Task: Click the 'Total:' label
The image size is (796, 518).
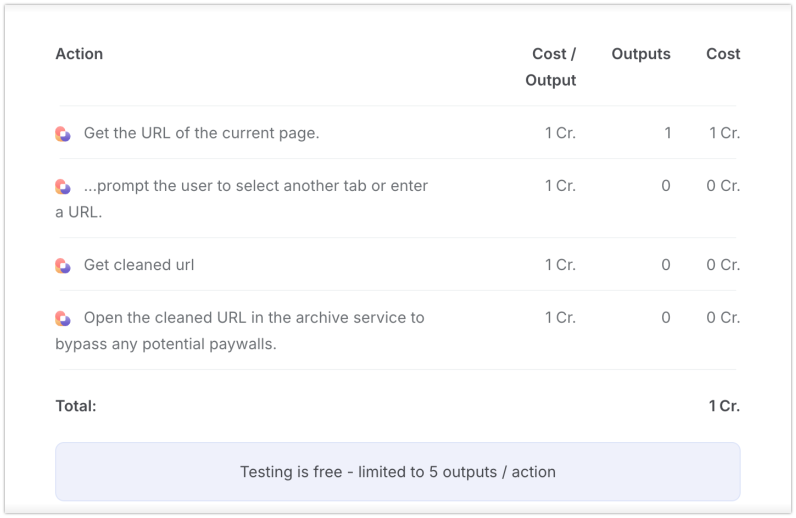Action: click(76, 406)
